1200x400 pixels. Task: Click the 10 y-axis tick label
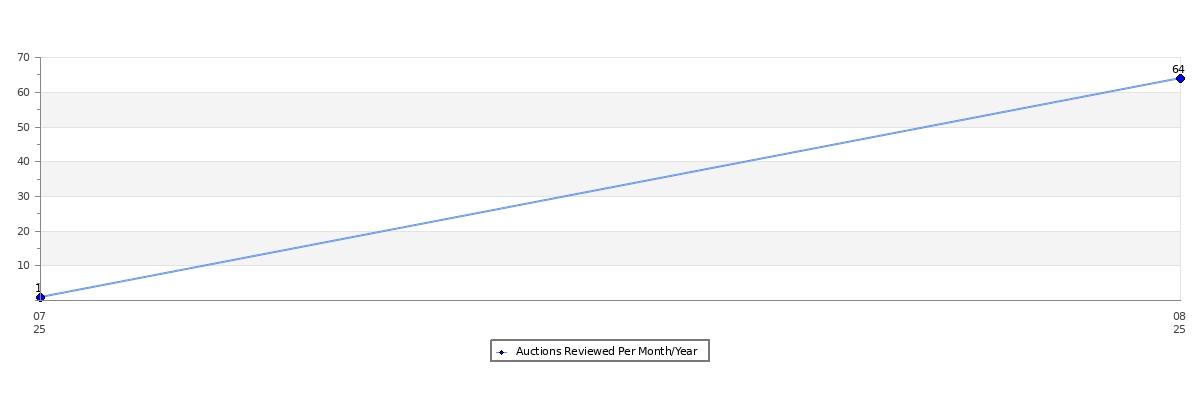pos(24,265)
